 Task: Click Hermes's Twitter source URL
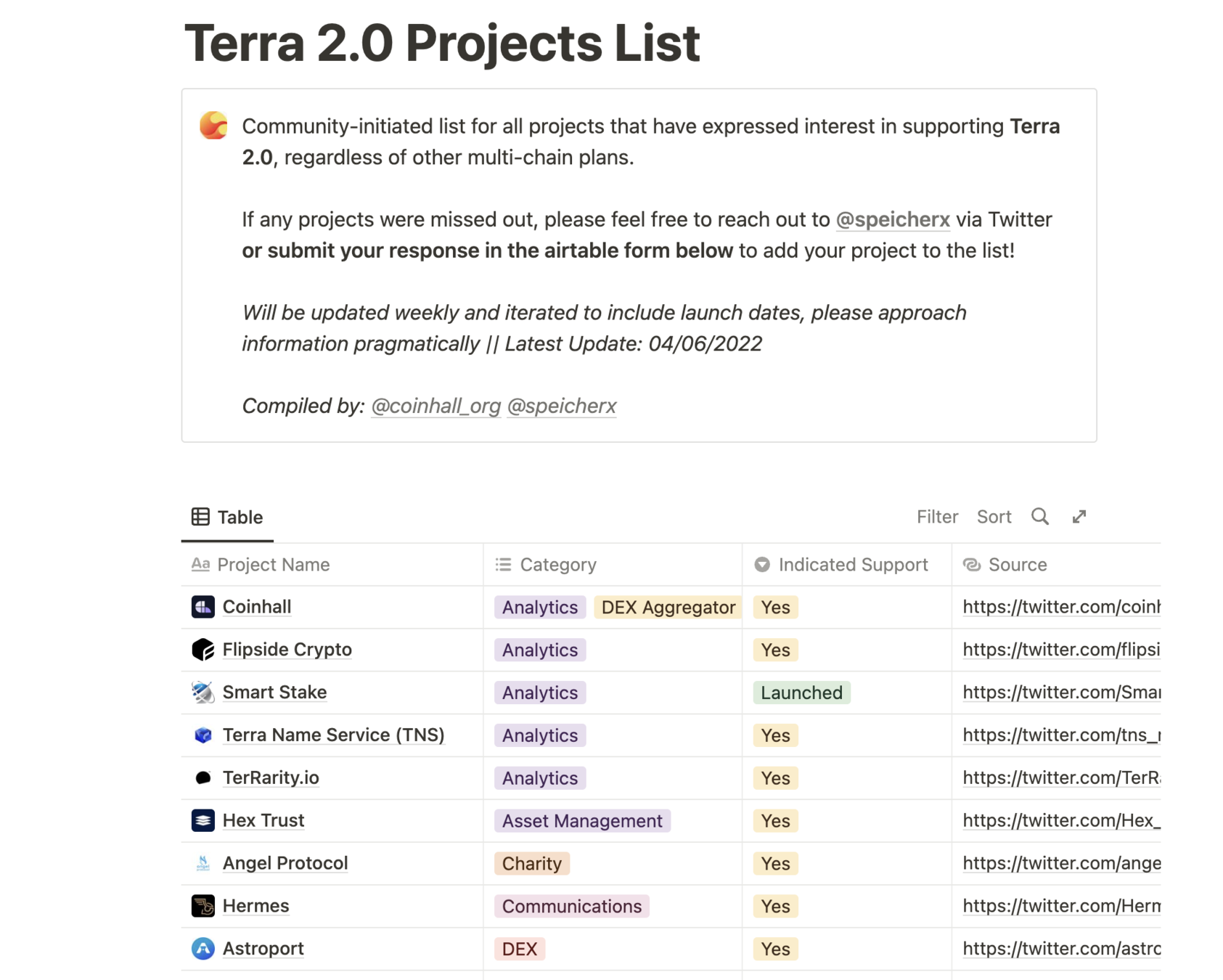point(1061,906)
